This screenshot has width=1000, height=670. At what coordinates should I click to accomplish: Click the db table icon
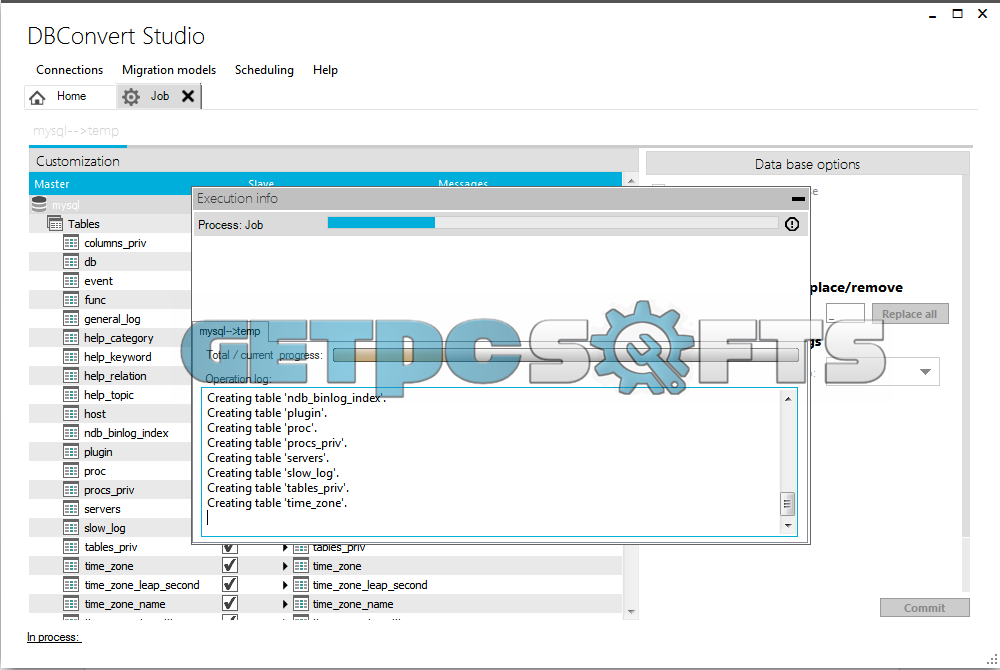point(71,262)
